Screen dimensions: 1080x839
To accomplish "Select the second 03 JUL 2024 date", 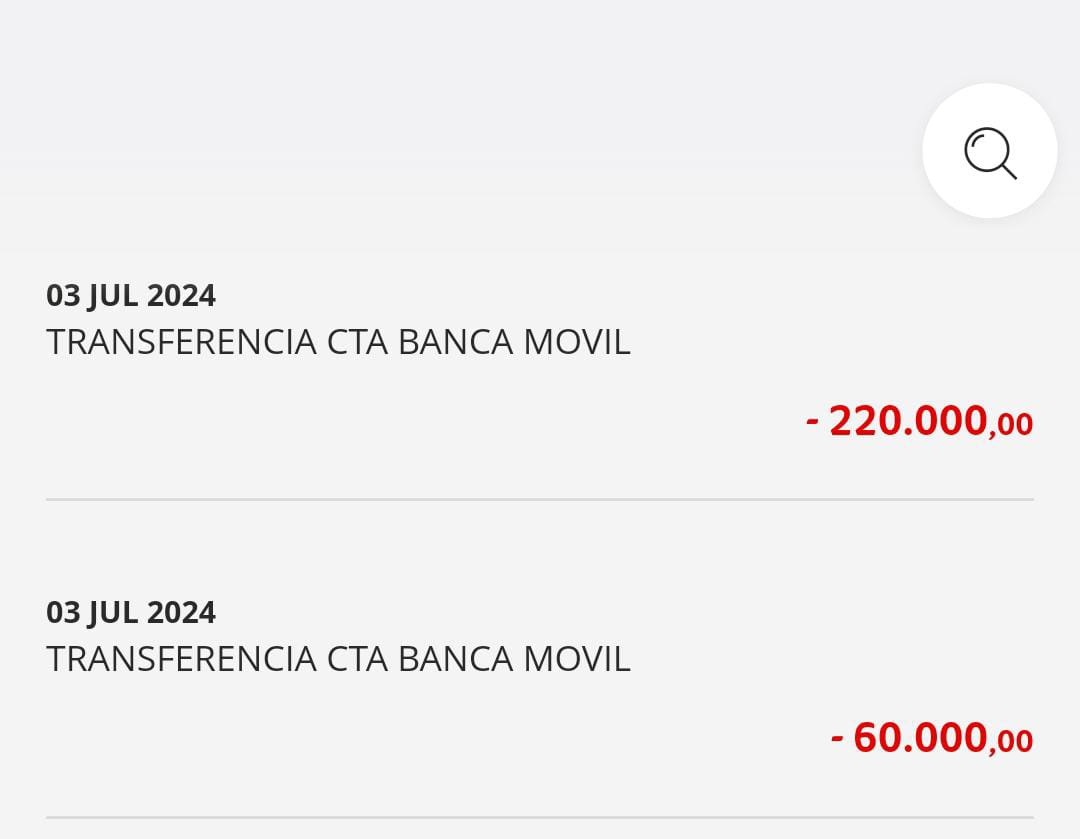I will pos(131,612).
